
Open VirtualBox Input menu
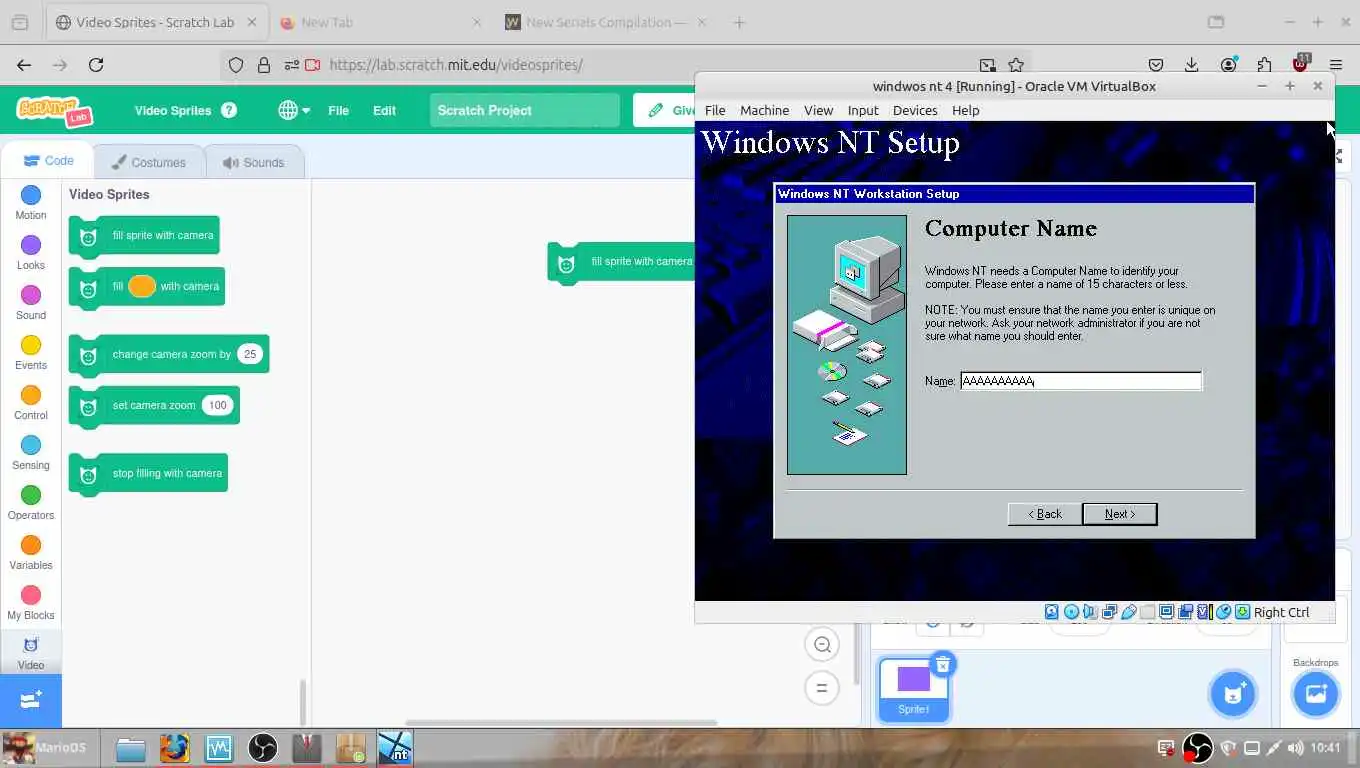coord(863,110)
